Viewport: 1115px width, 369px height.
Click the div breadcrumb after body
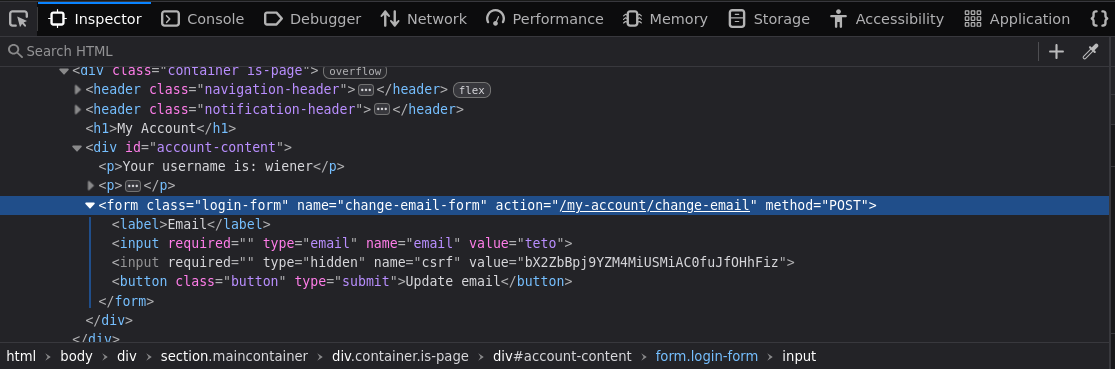tap(127, 356)
